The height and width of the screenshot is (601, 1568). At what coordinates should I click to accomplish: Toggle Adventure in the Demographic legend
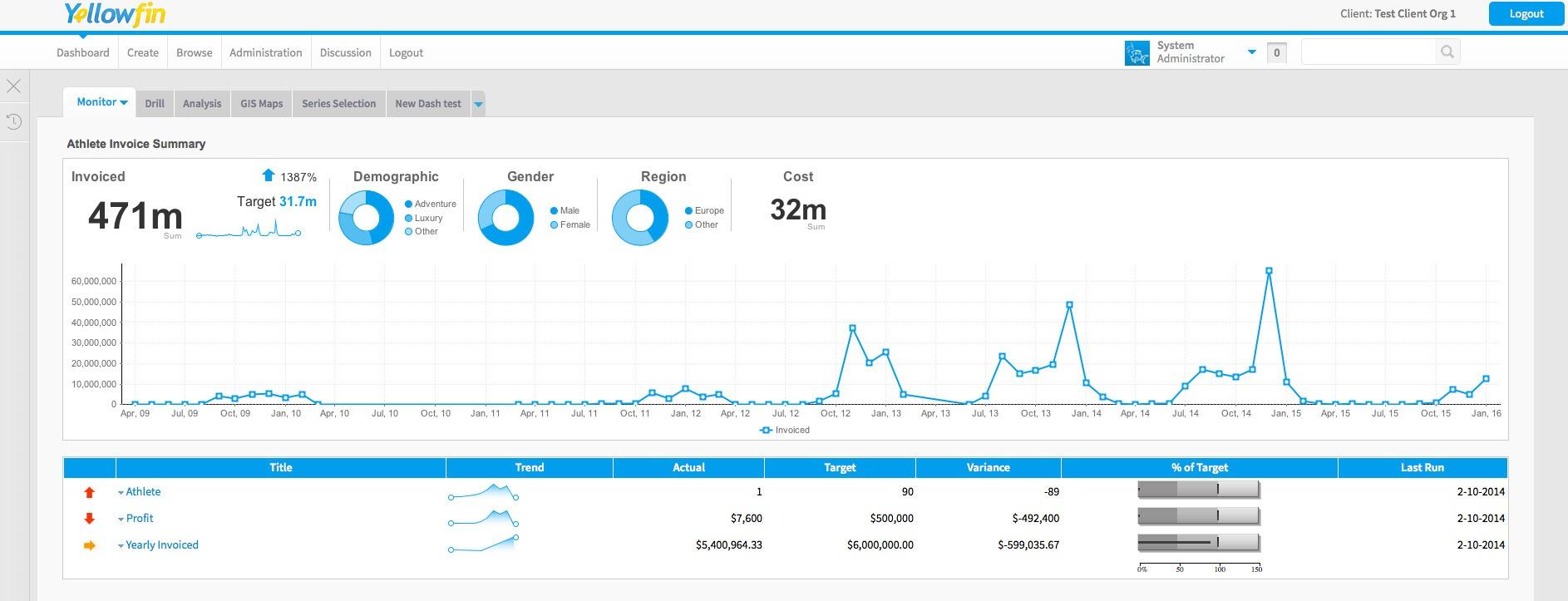click(x=430, y=204)
